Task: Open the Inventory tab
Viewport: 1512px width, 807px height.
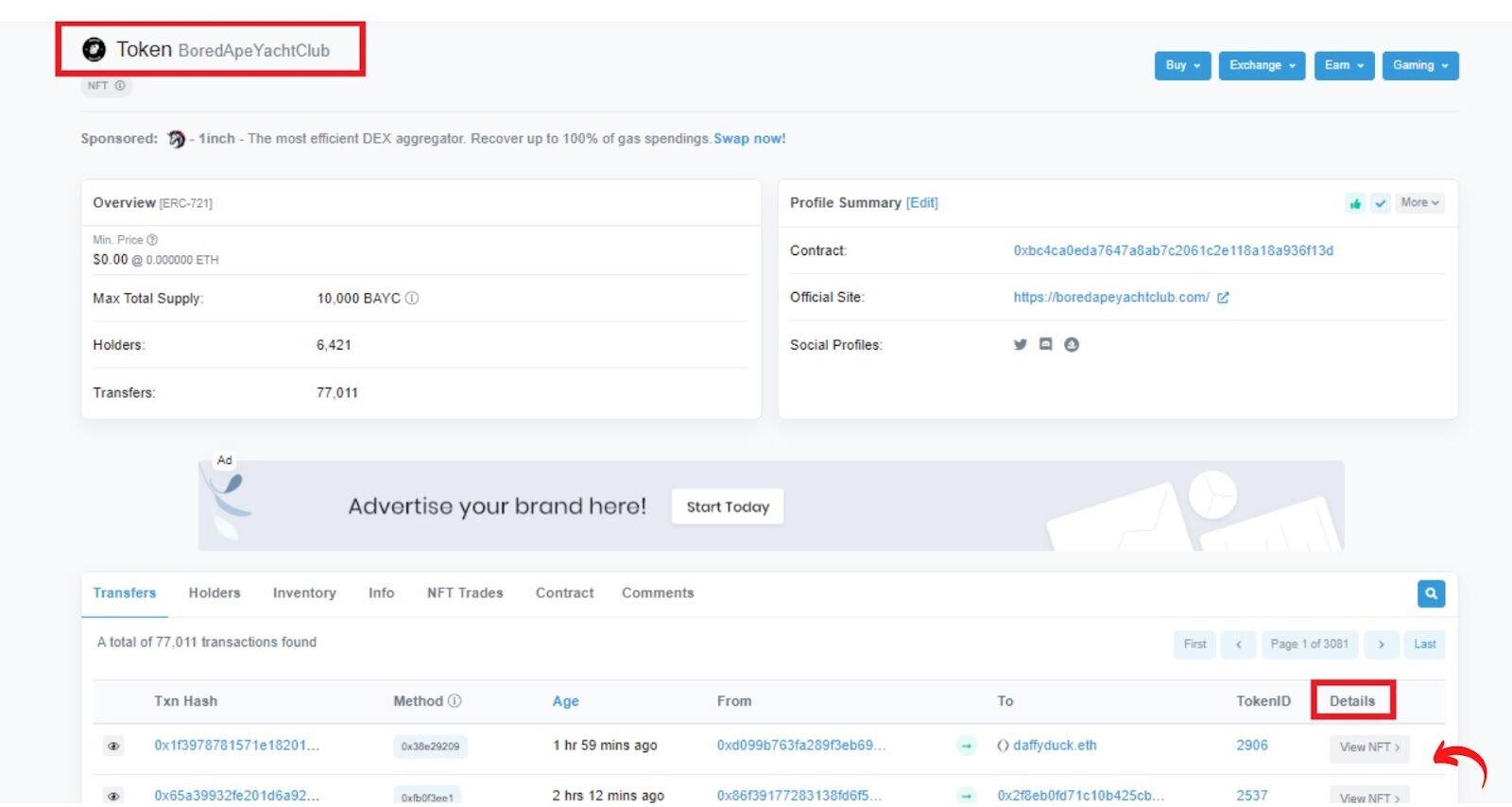Action: [304, 593]
